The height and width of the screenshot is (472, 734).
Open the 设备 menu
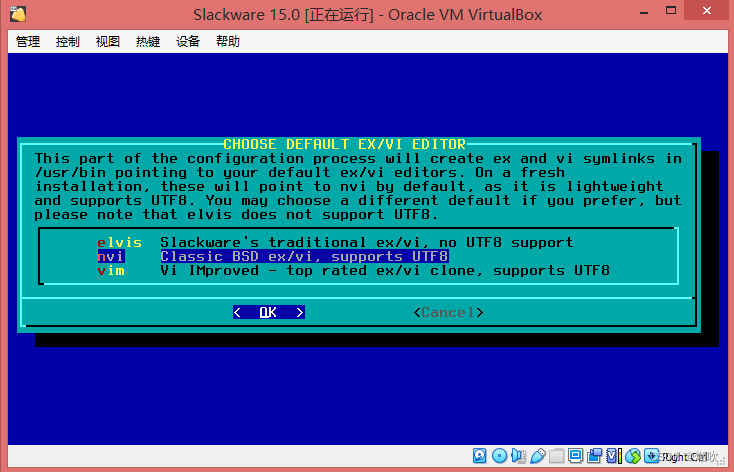click(x=188, y=42)
